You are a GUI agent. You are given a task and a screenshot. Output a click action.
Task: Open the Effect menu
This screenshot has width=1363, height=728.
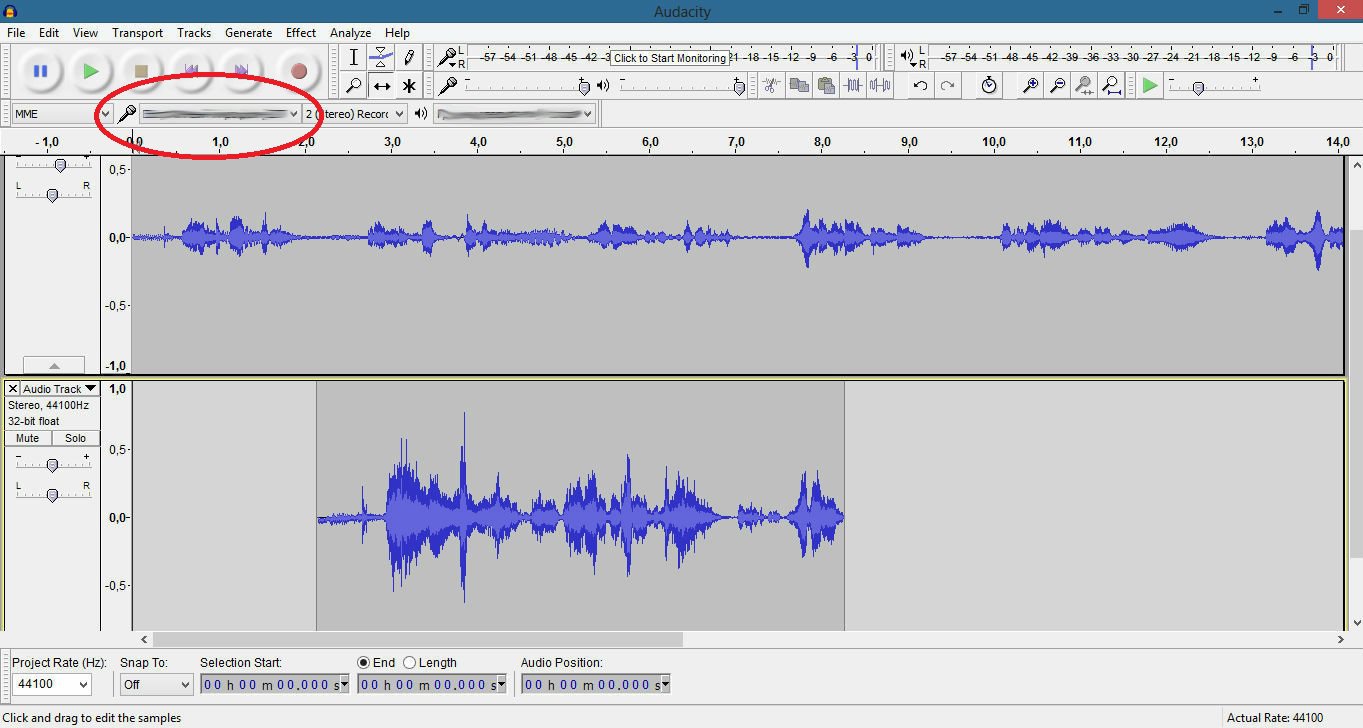(x=301, y=33)
